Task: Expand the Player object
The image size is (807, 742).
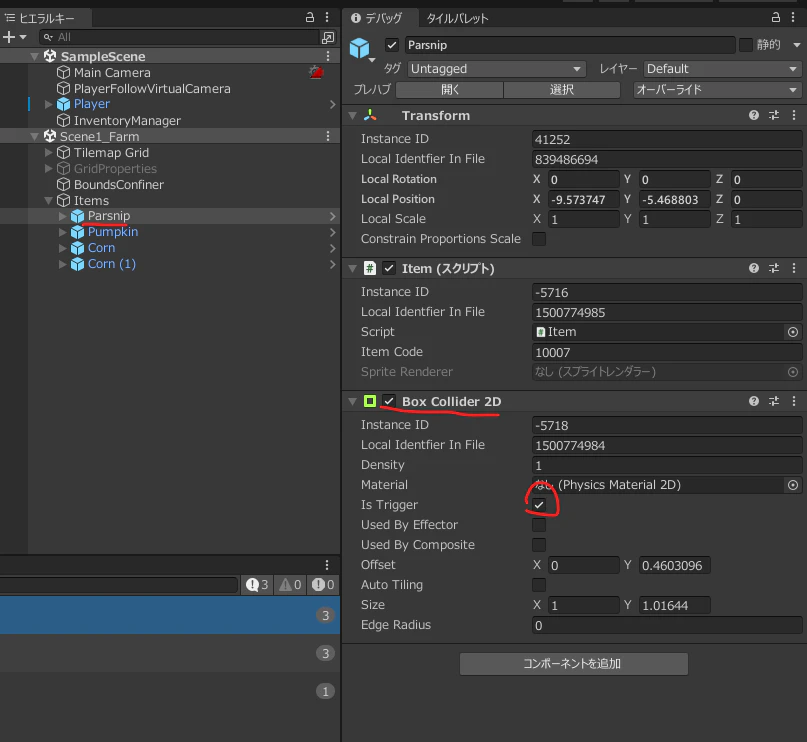Action: (x=49, y=104)
